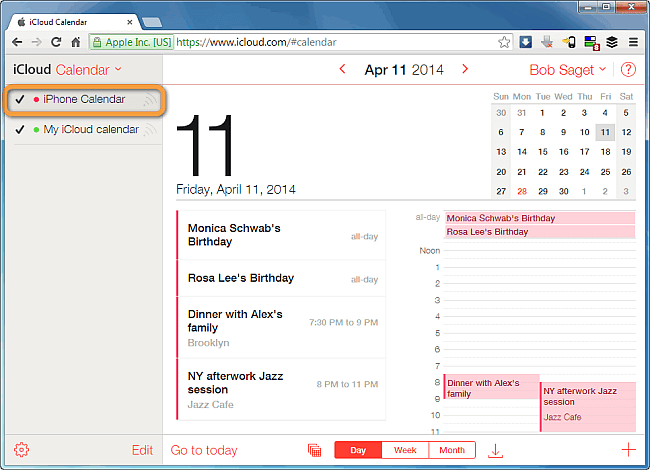The height and width of the screenshot is (470, 650).
Task: Reload the iCloud Calendar page
Action: [56, 42]
